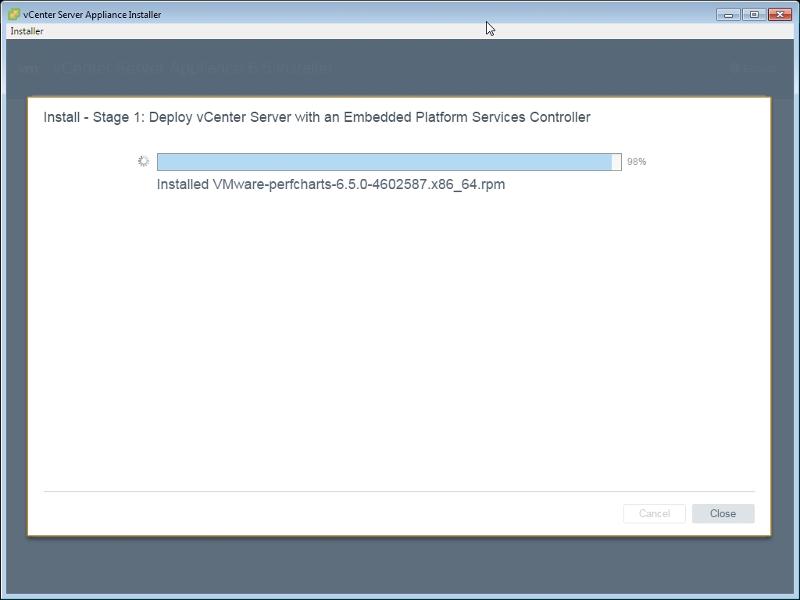This screenshot has height=600, width=800.
Task: Minimize the installer window
Action: (728, 15)
